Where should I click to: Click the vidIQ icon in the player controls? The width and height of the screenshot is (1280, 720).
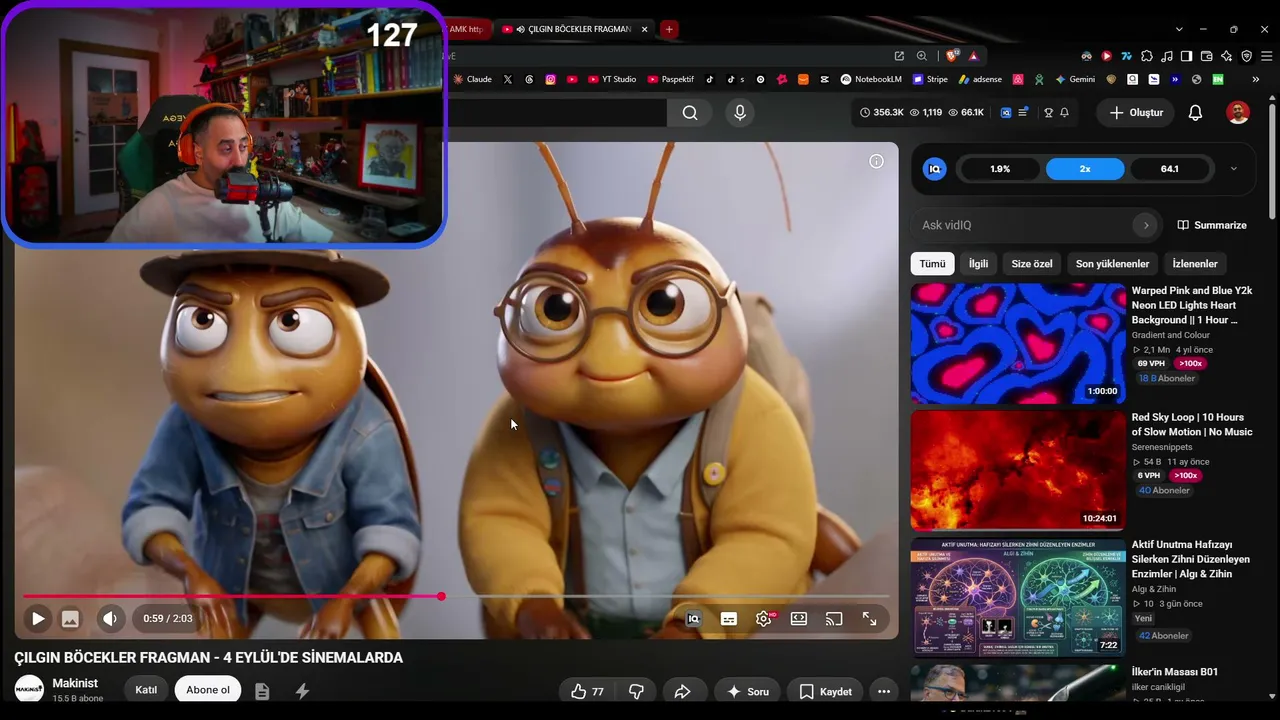693,619
